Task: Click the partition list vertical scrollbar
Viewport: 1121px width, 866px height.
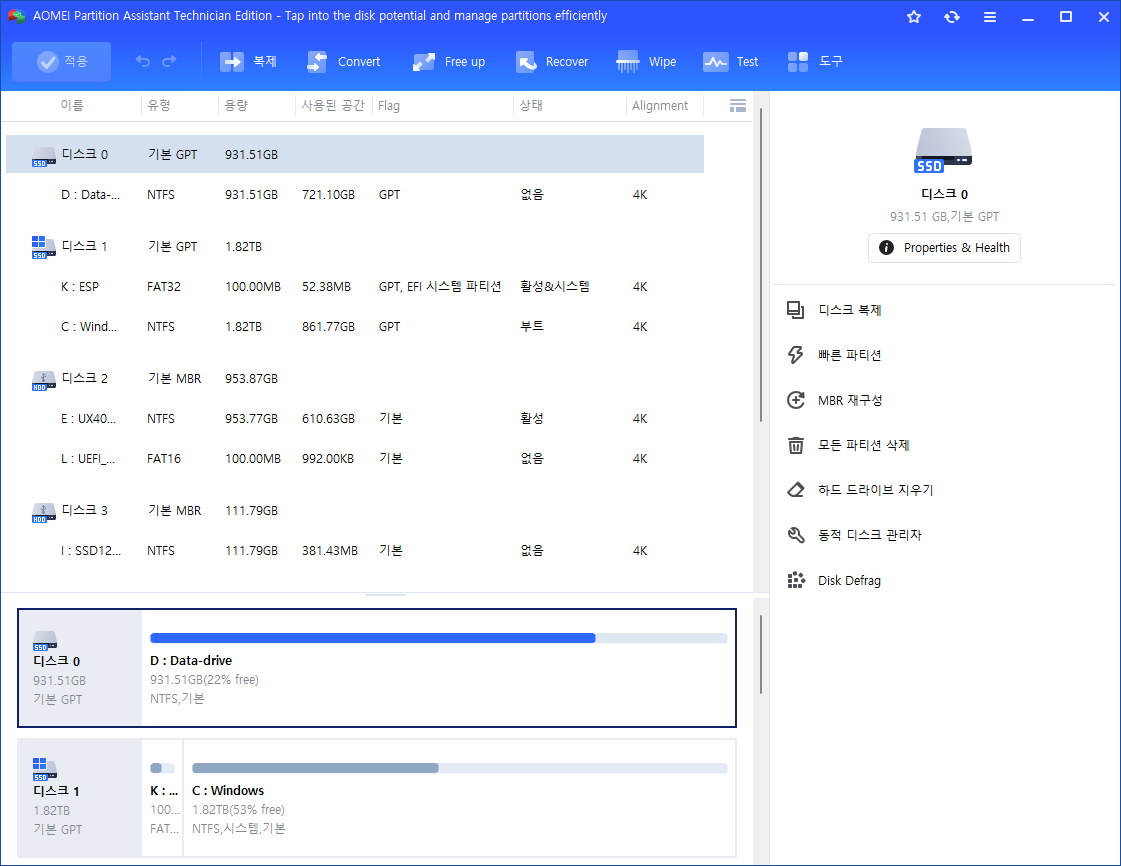Action: point(761,265)
